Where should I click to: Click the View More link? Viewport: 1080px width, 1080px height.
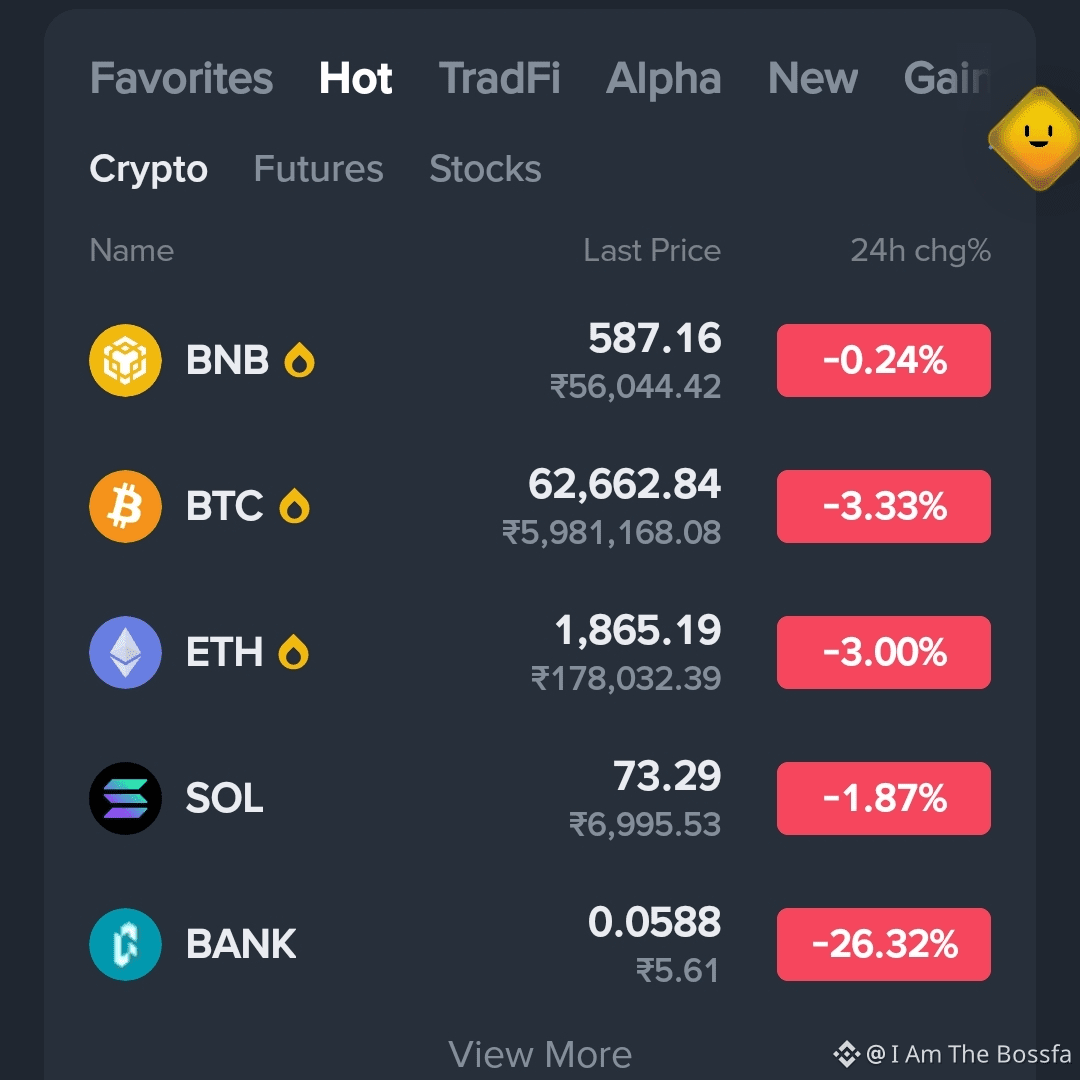(540, 1055)
